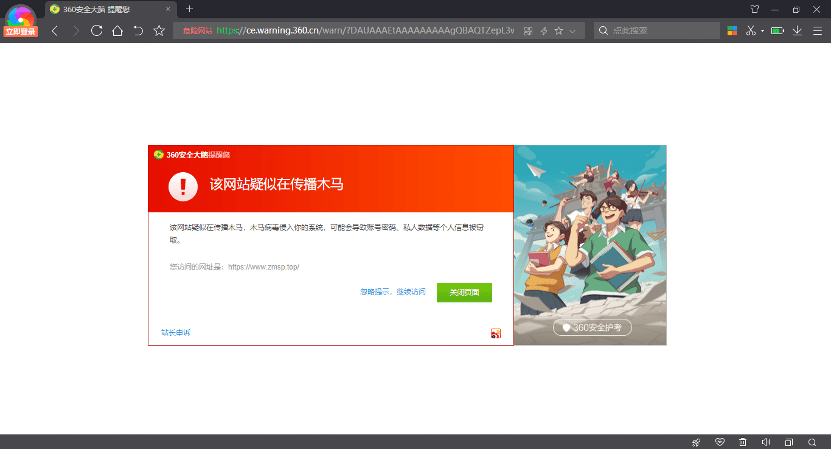Click the skin shirt icon in the title bar

click(755, 9)
